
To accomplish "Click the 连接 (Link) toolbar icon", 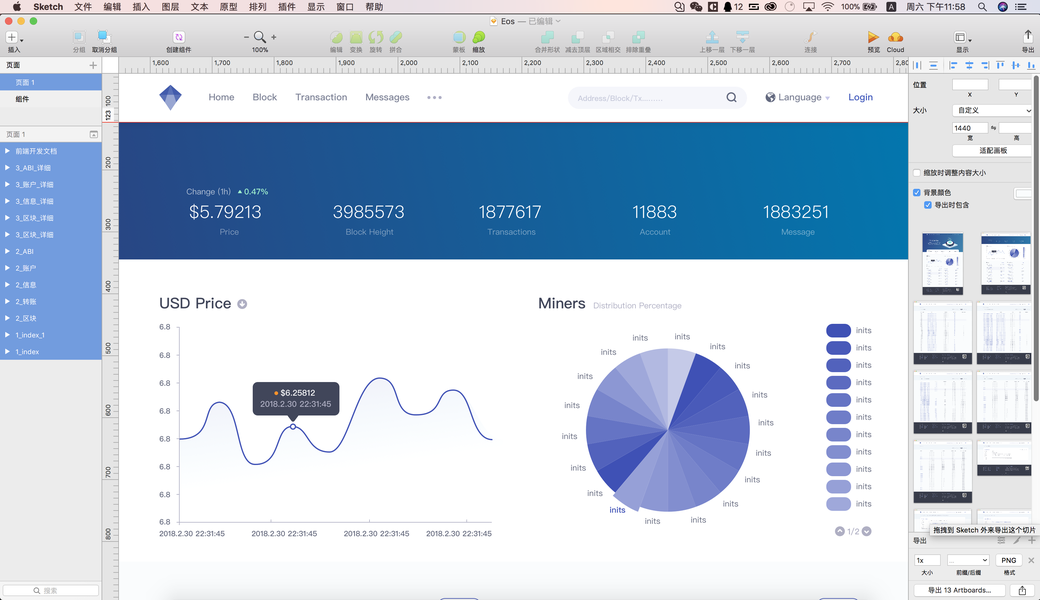I will pyautogui.click(x=811, y=37).
